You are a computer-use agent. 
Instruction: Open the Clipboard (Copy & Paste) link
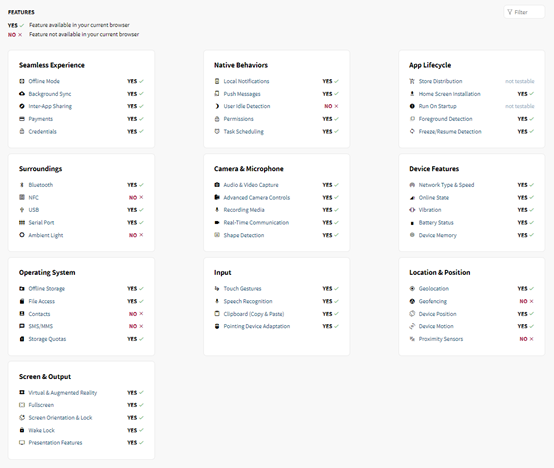(x=254, y=314)
